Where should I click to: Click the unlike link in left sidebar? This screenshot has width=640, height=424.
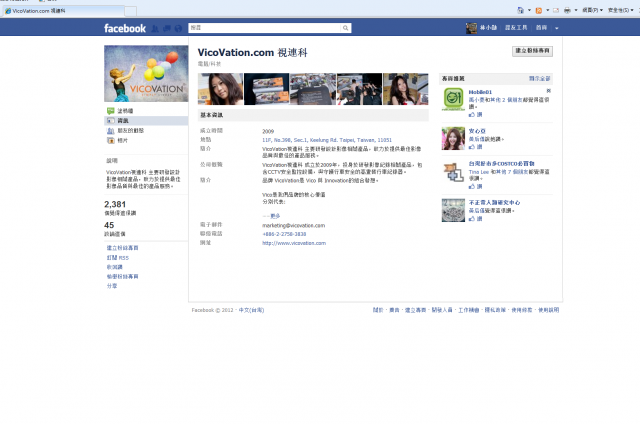click(x=115, y=267)
